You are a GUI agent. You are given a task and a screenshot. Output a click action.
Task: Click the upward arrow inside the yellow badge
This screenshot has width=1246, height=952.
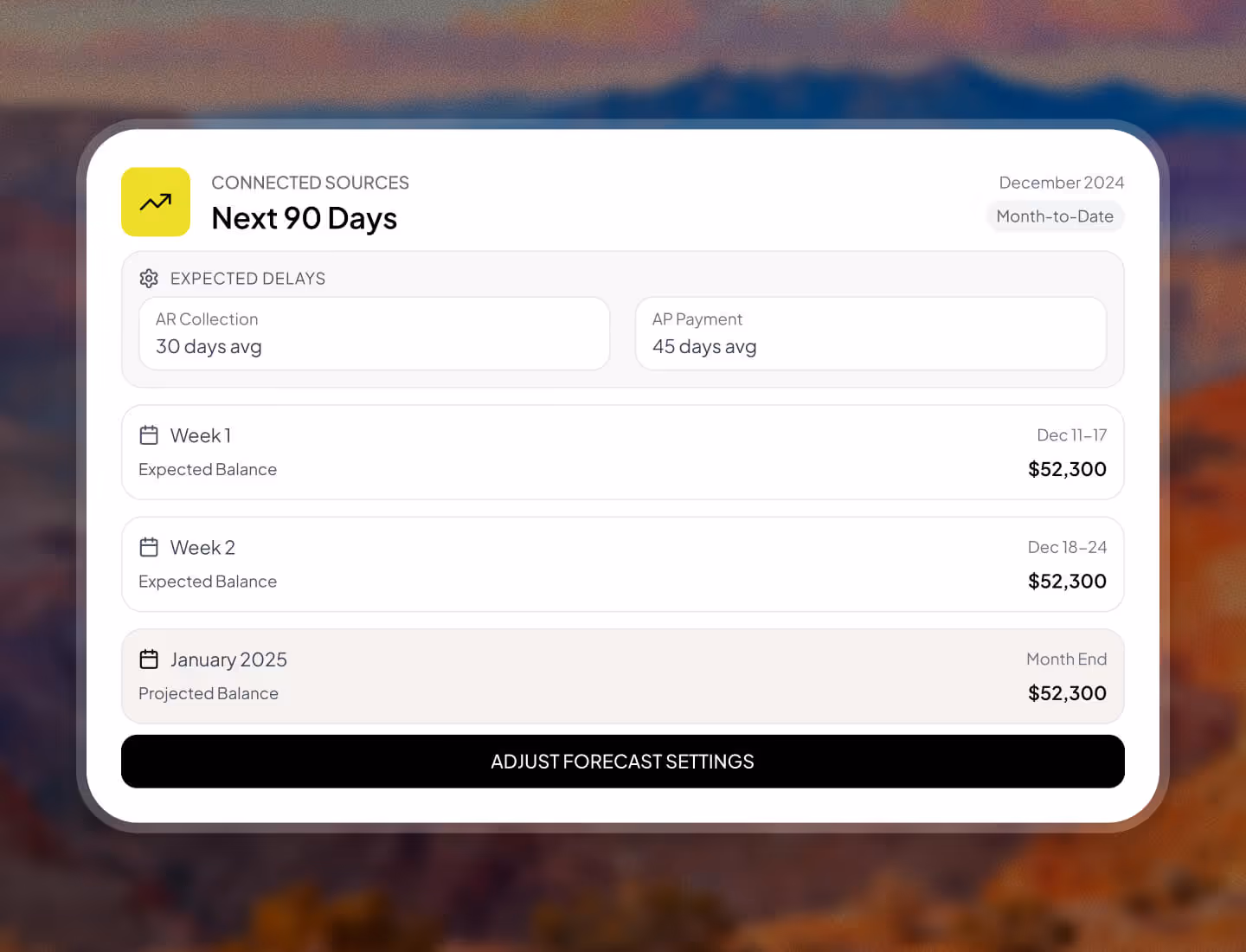point(156,202)
